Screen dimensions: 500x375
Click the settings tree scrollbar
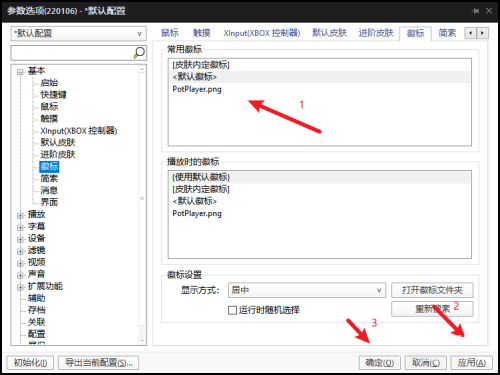142,205
